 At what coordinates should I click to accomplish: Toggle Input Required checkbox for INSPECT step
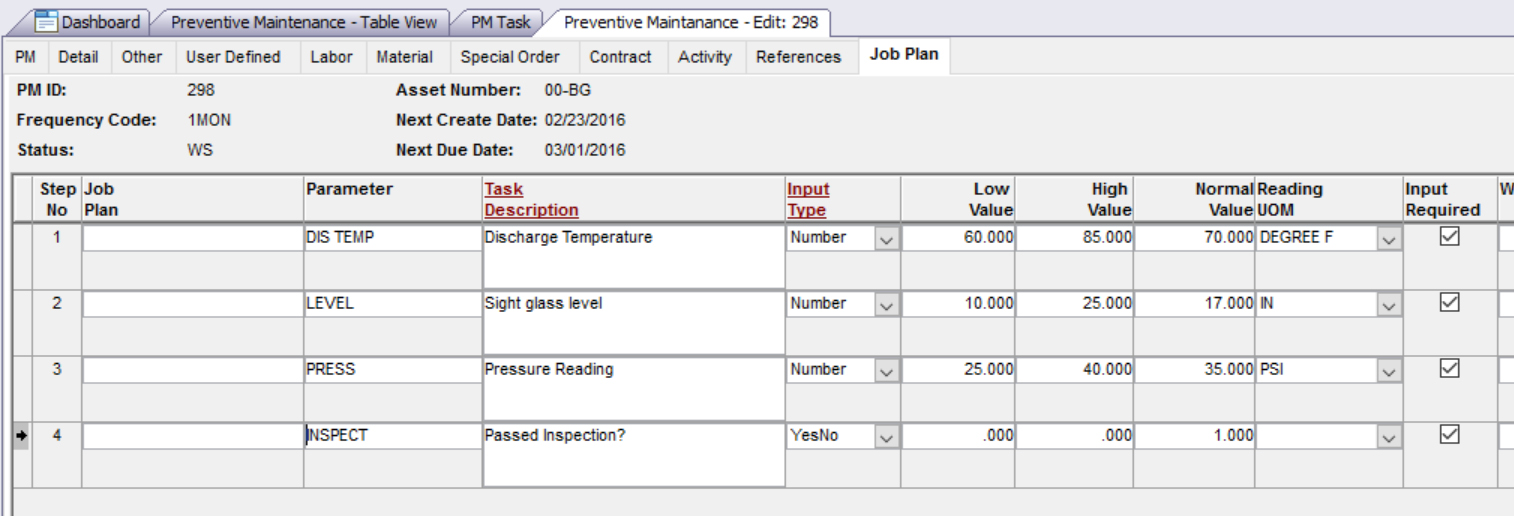[1449, 435]
